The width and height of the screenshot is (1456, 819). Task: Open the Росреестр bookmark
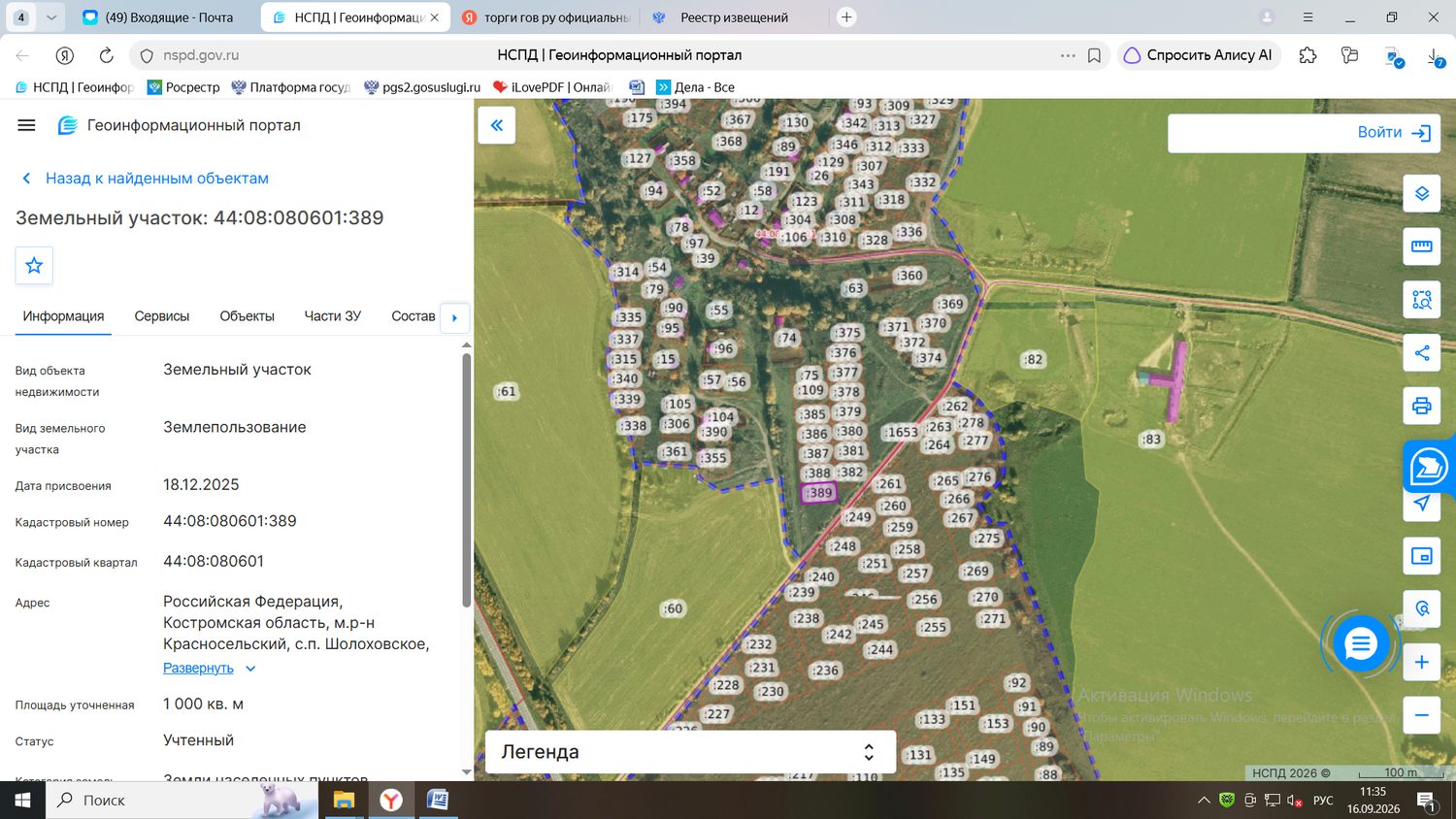coord(183,87)
